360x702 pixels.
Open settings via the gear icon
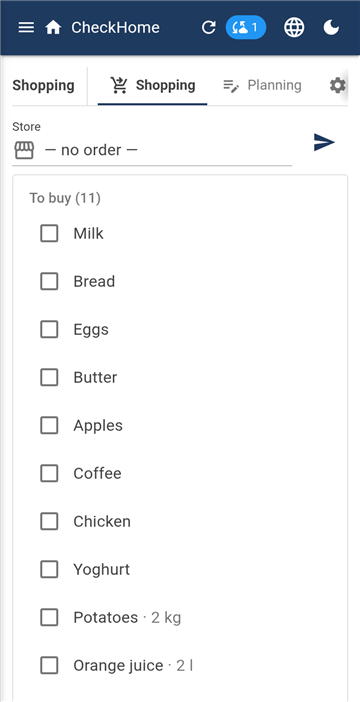(x=338, y=85)
